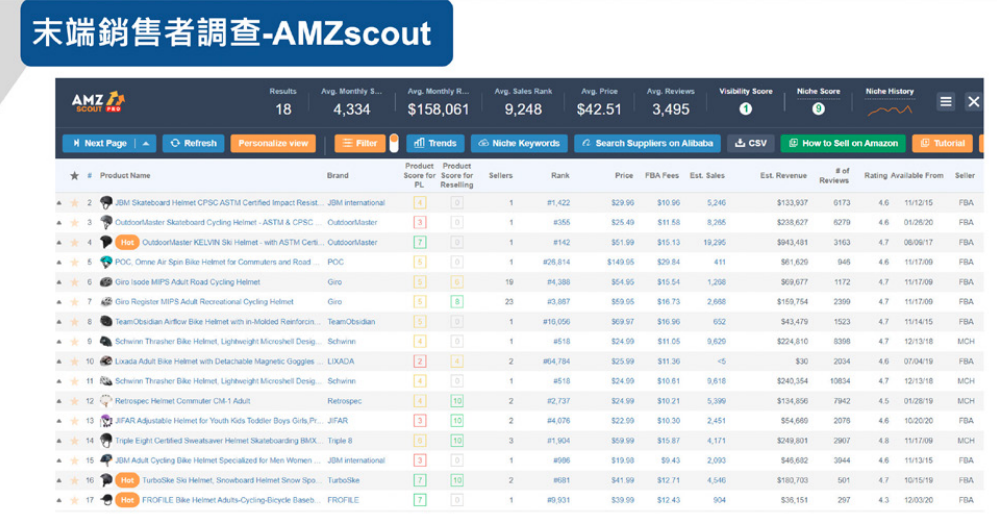997x520 pixels.
Task: Sort by Product Name column header
Action: coord(125,175)
